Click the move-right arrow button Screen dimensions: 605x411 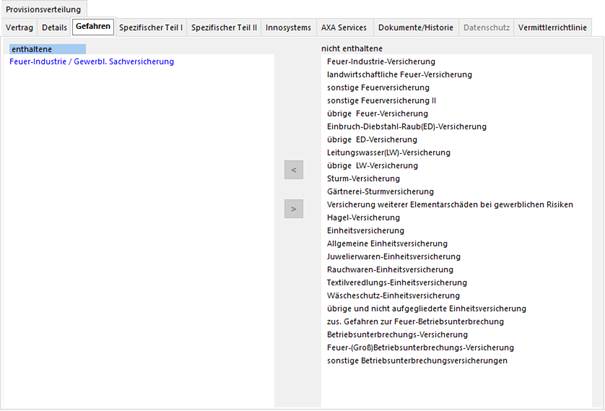tap(294, 209)
